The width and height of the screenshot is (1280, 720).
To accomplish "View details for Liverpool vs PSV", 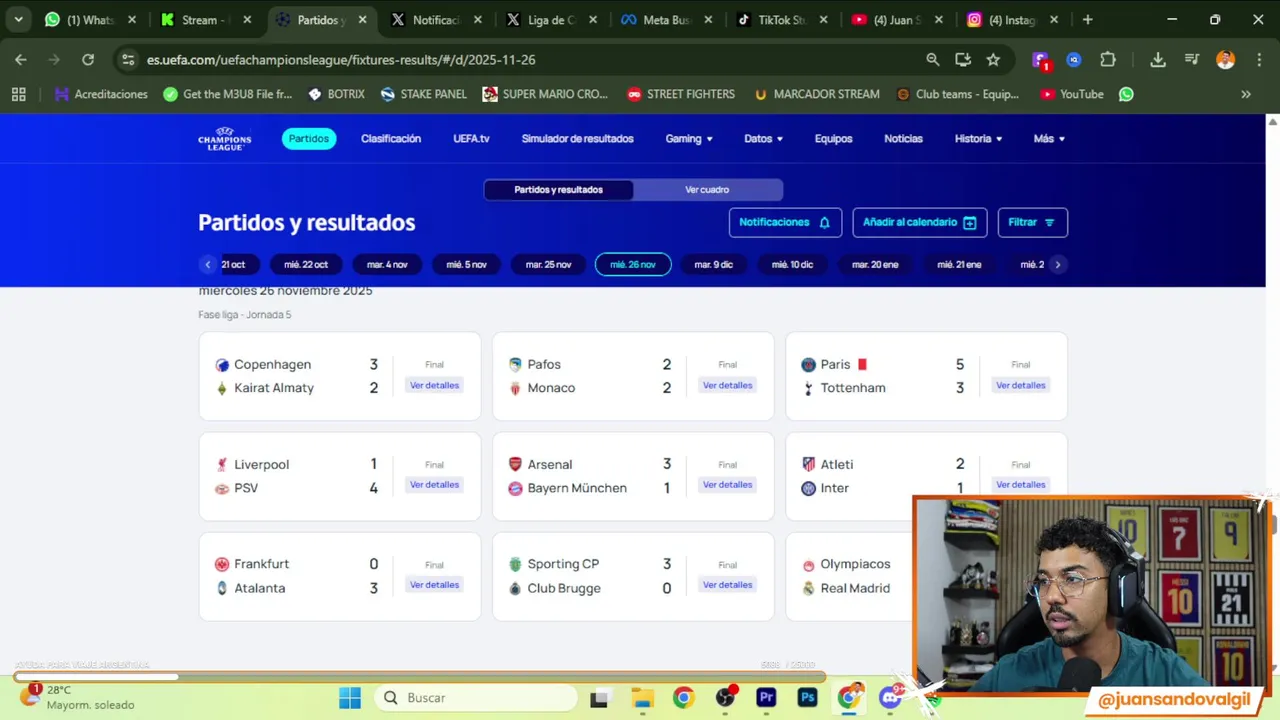I will click(x=434, y=485).
